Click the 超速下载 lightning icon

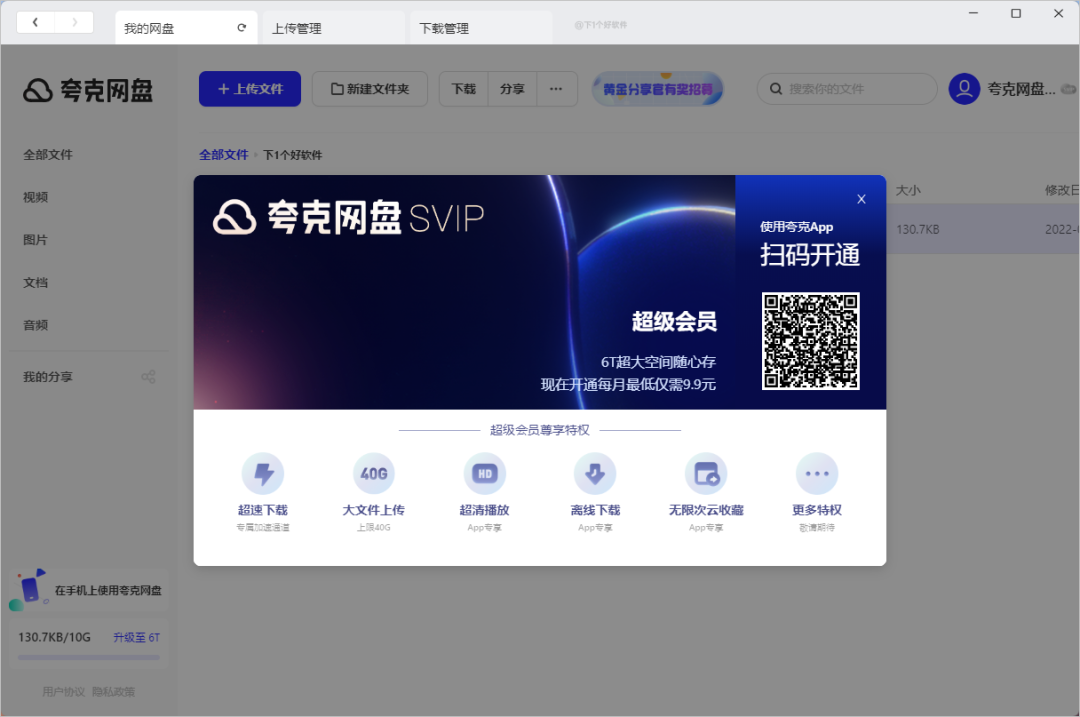pos(263,474)
